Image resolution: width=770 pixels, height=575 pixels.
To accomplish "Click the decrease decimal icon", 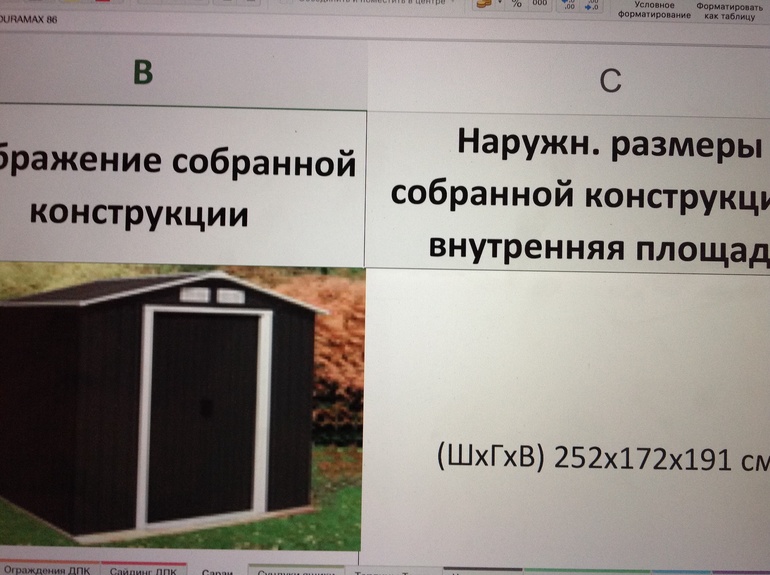I will pos(594,5).
